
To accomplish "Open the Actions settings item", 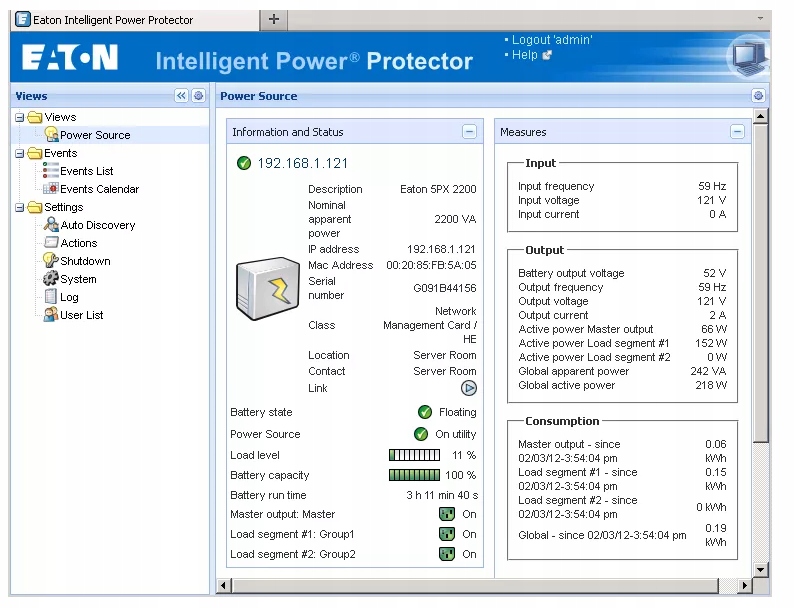I will [79, 243].
